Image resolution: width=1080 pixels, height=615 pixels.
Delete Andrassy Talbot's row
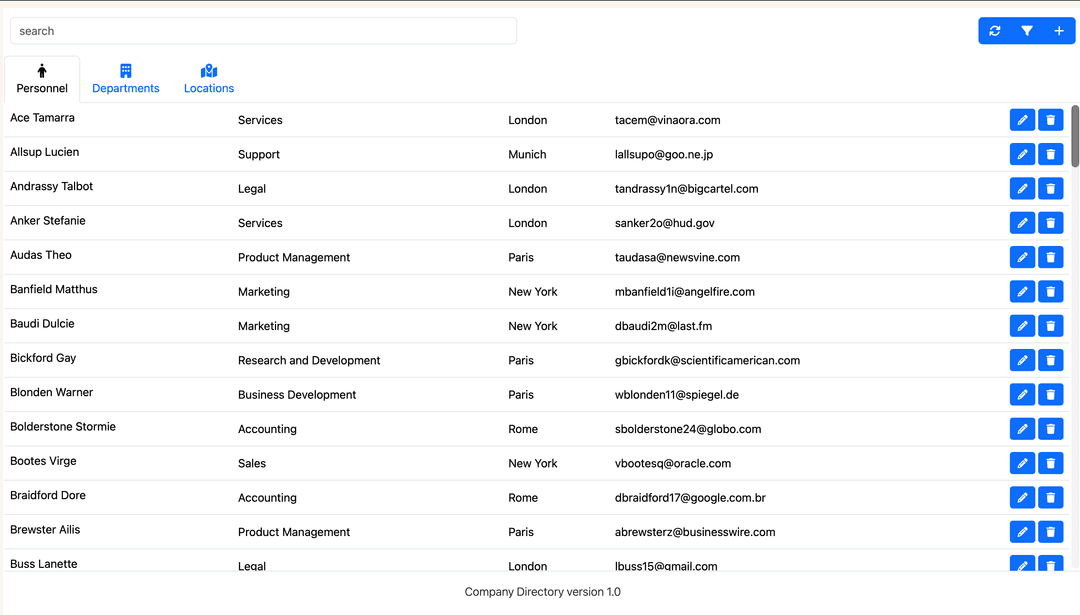pyautogui.click(x=1050, y=189)
